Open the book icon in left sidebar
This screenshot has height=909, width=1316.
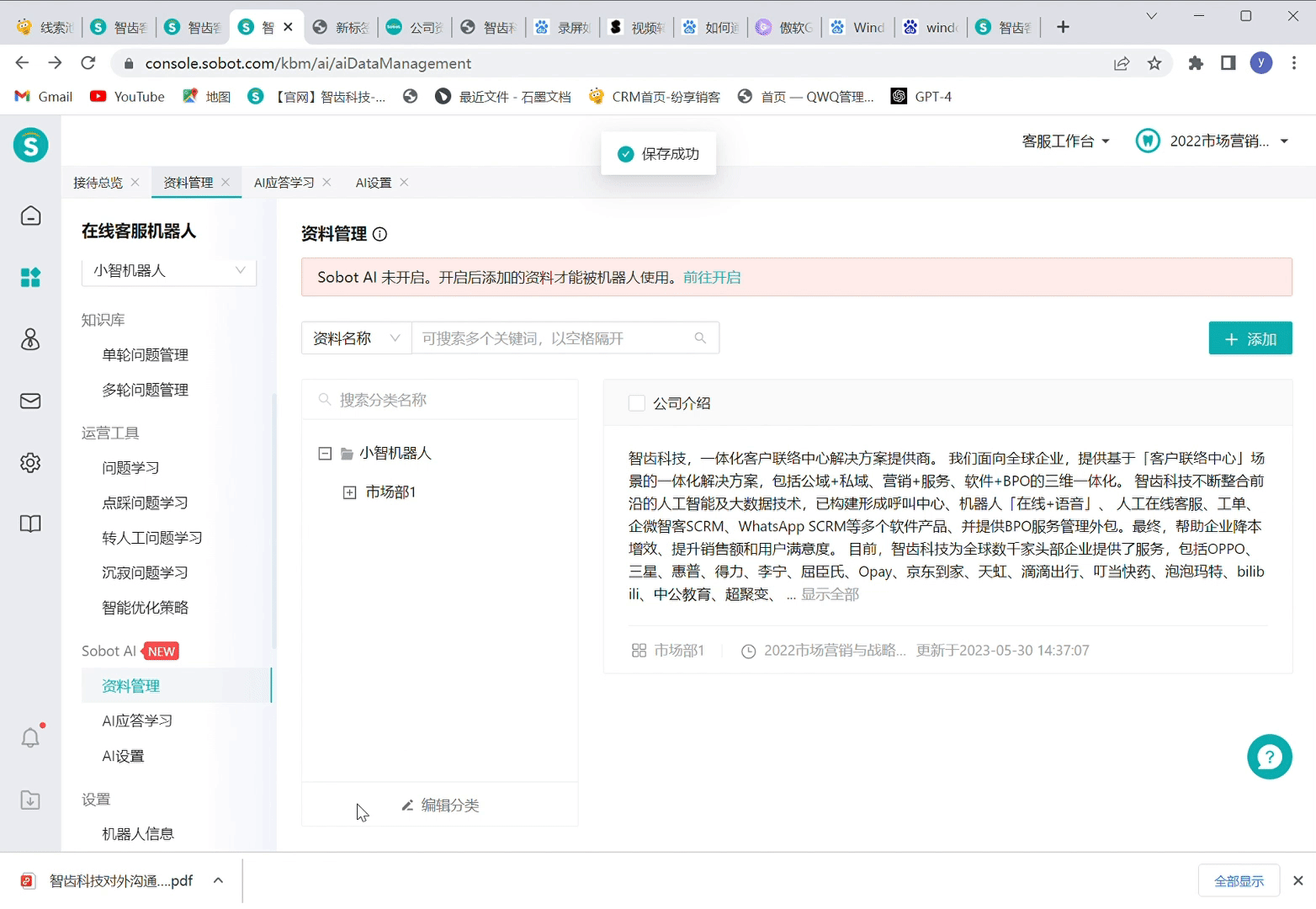(30, 524)
